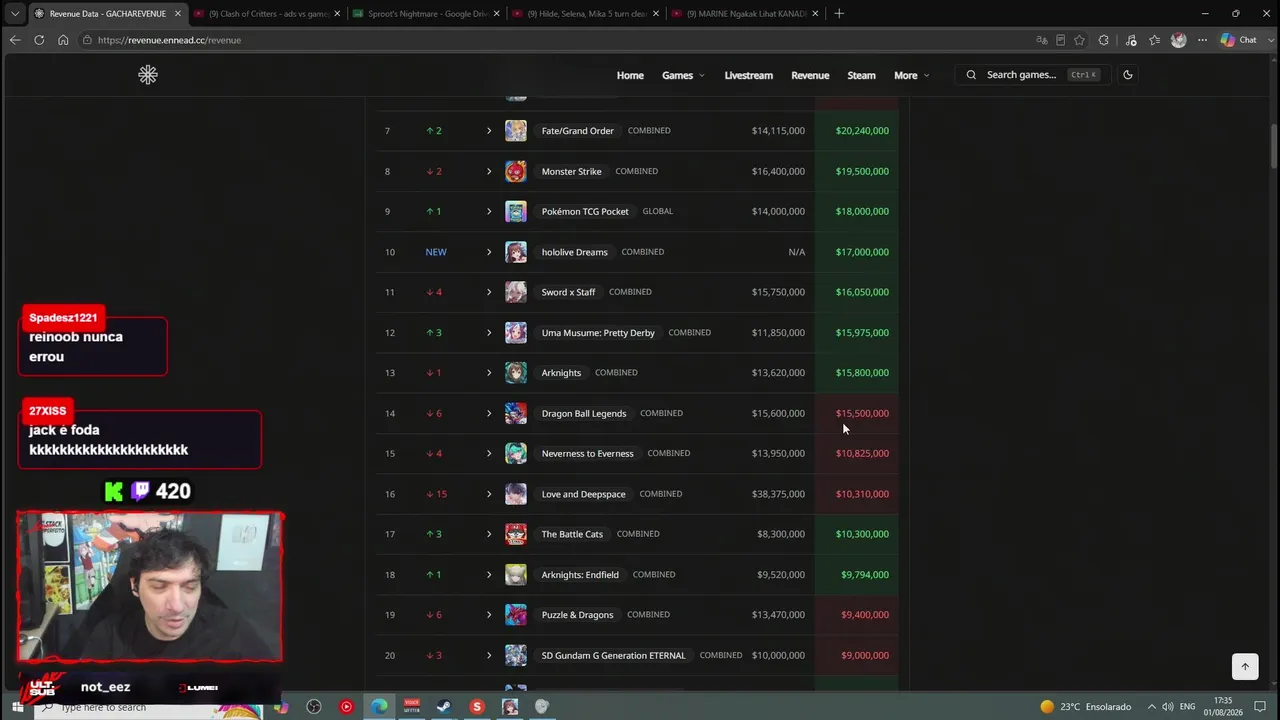Open the Games dropdown menu

pos(683,75)
